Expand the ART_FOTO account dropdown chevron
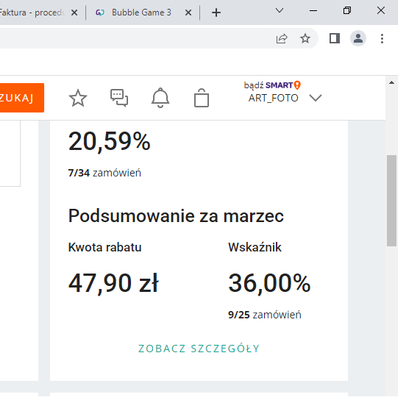Screen dimensions: 398x400 (315, 98)
